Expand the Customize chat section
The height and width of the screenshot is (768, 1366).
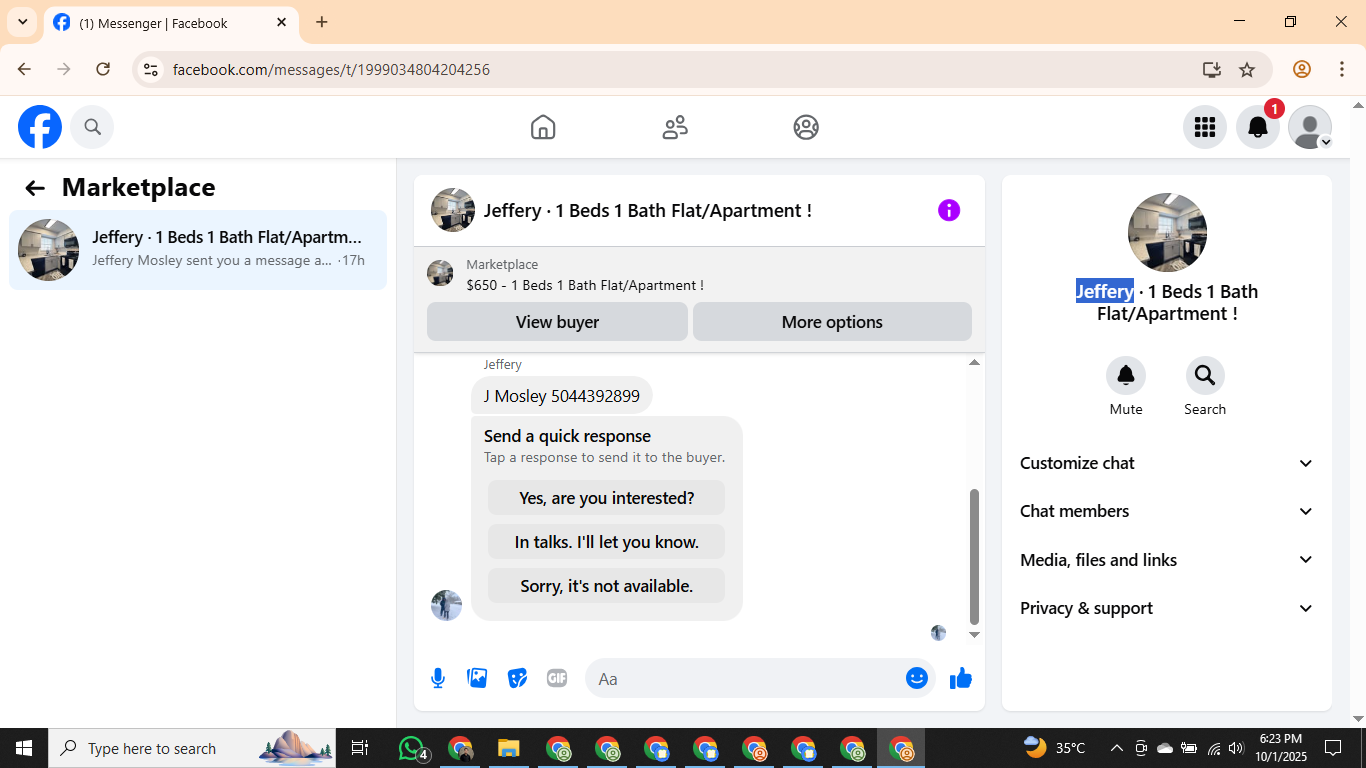(1167, 463)
